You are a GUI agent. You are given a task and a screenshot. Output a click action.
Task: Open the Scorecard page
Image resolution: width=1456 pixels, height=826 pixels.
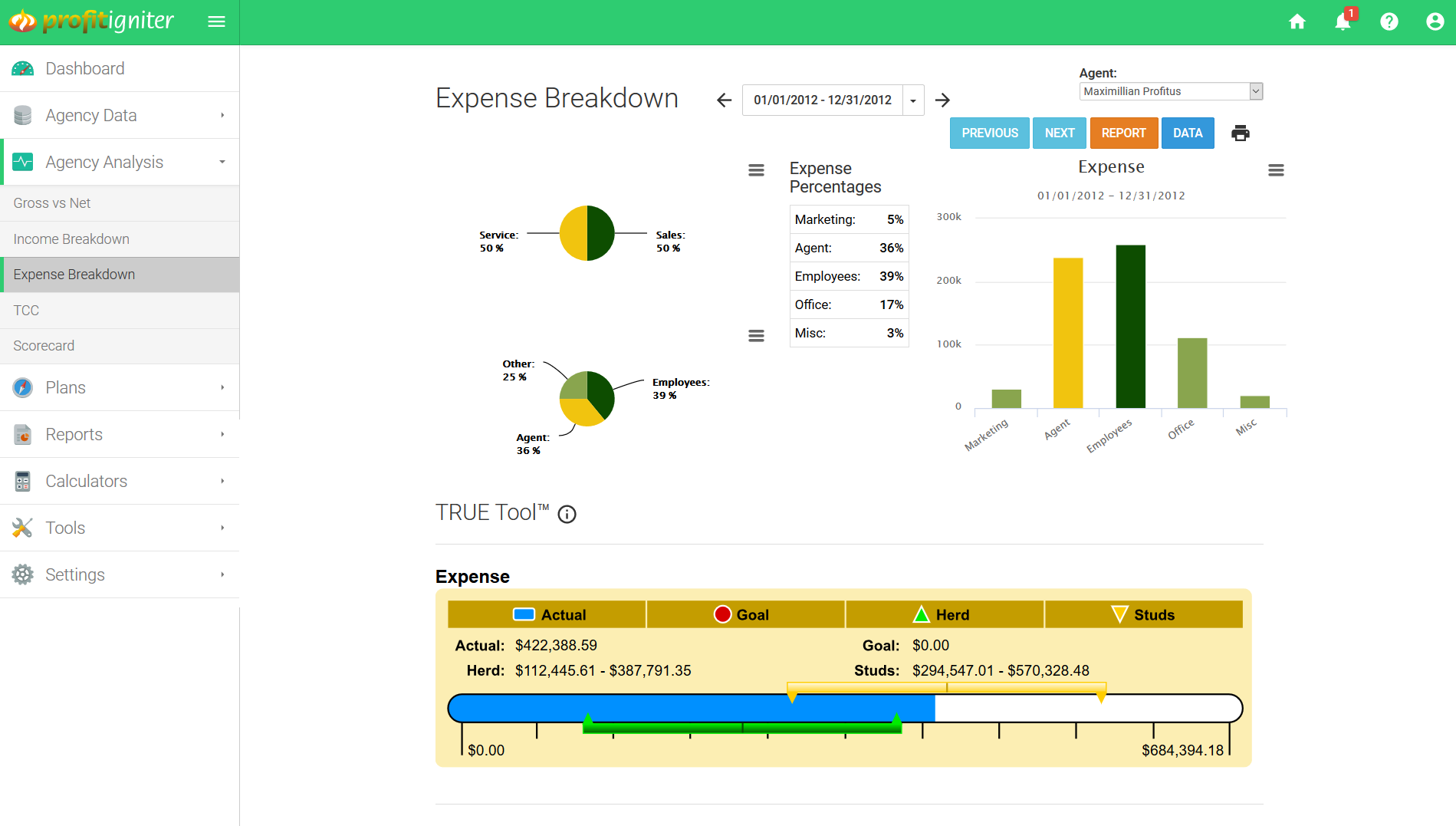pos(44,346)
